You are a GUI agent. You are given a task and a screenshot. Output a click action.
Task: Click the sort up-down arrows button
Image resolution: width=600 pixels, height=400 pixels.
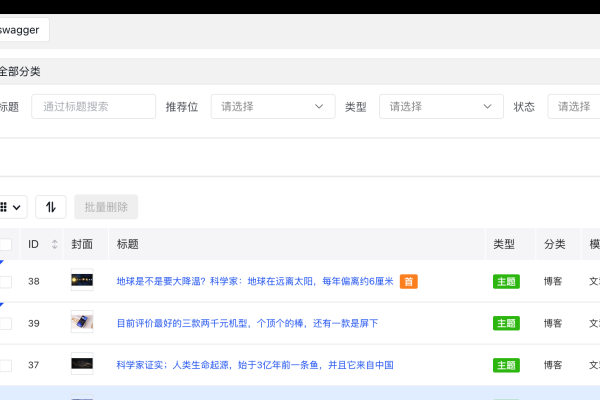click(x=51, y=207)
